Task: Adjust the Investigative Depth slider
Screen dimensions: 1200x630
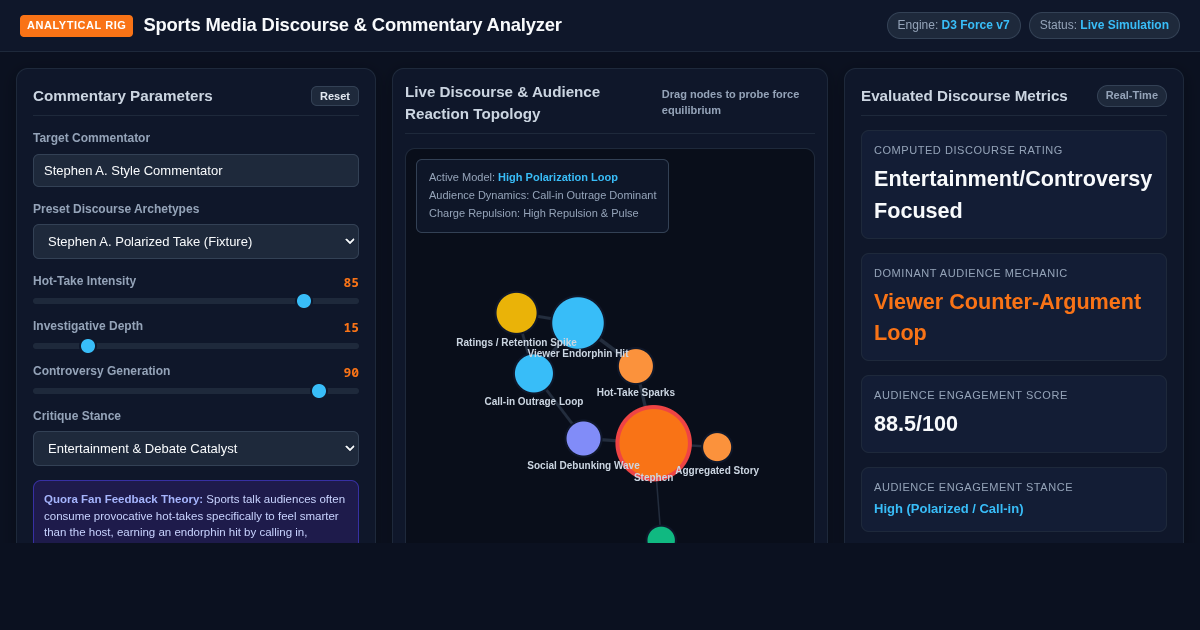Action: pos(196,346)
